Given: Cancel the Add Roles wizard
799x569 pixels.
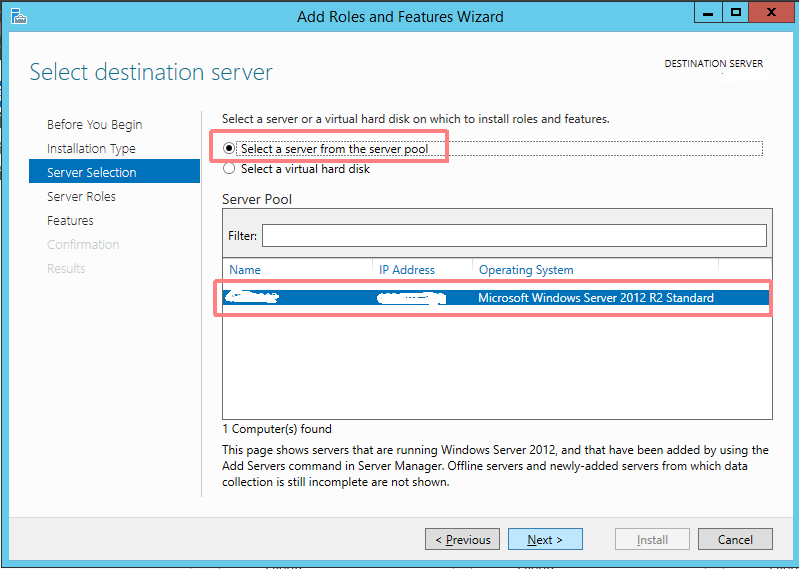Looking at the screenshot, I should tap(735, 539).
